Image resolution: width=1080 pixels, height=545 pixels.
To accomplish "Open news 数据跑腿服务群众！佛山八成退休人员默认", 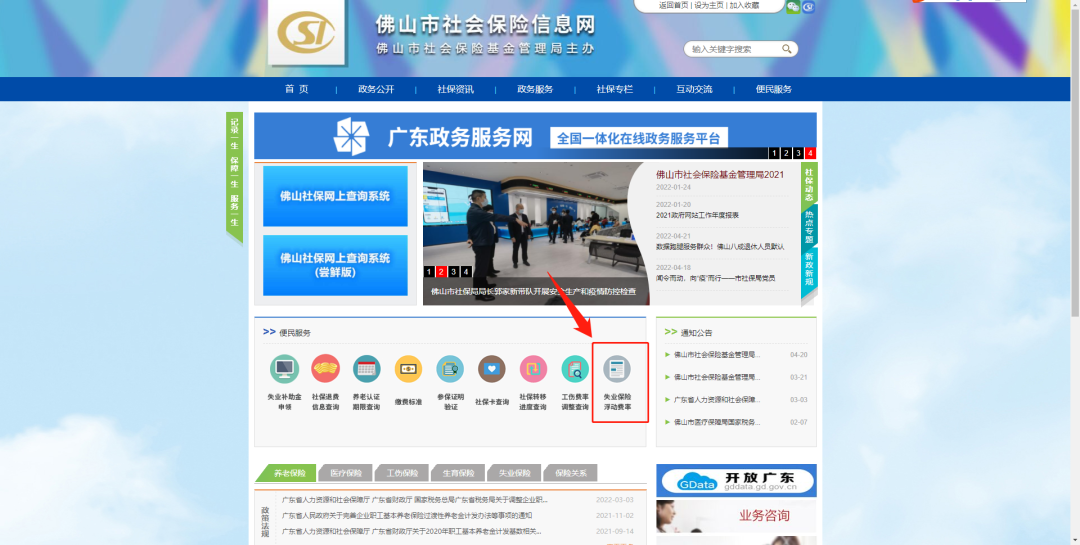I will pos(720,246).
